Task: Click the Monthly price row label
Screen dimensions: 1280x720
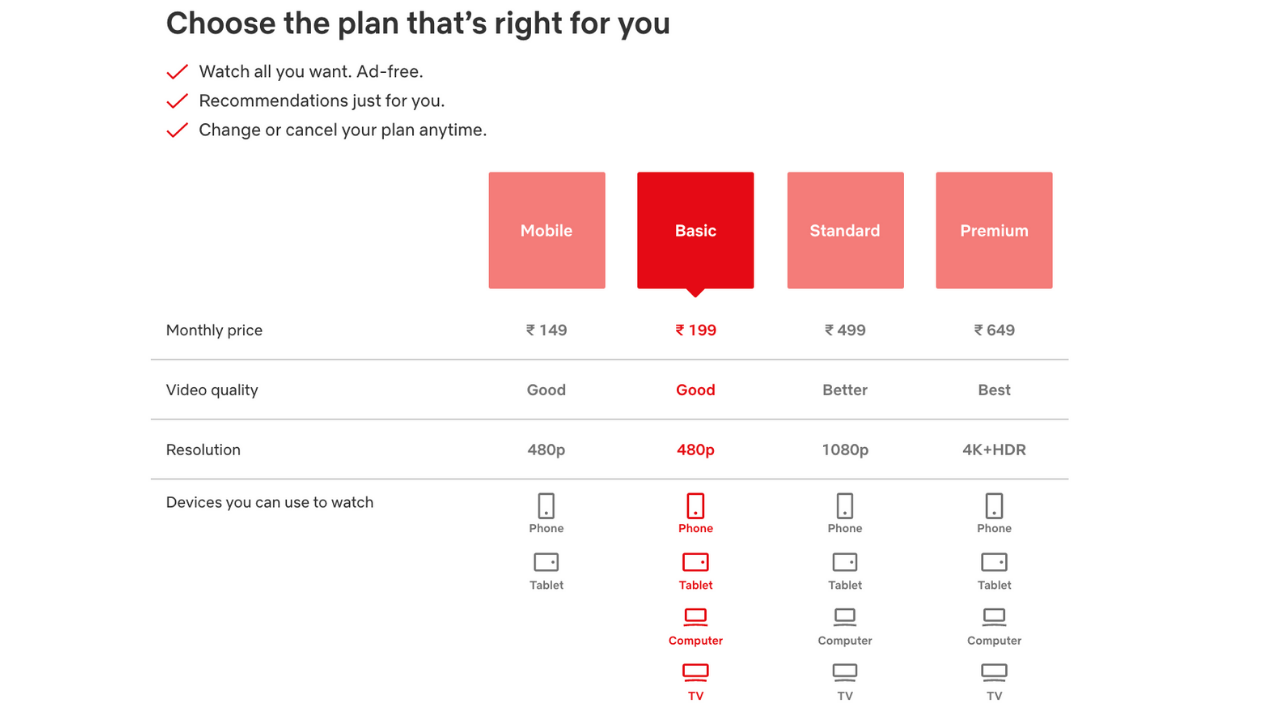Action: coord(214,330)
